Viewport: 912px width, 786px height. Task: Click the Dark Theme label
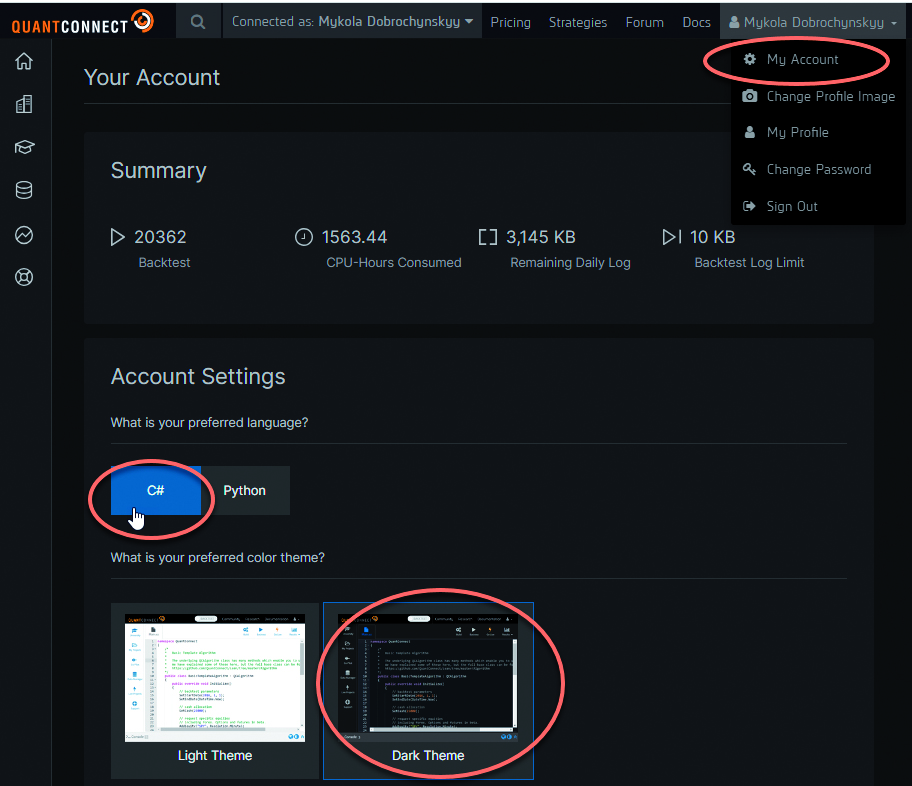[x=428, y=755]
